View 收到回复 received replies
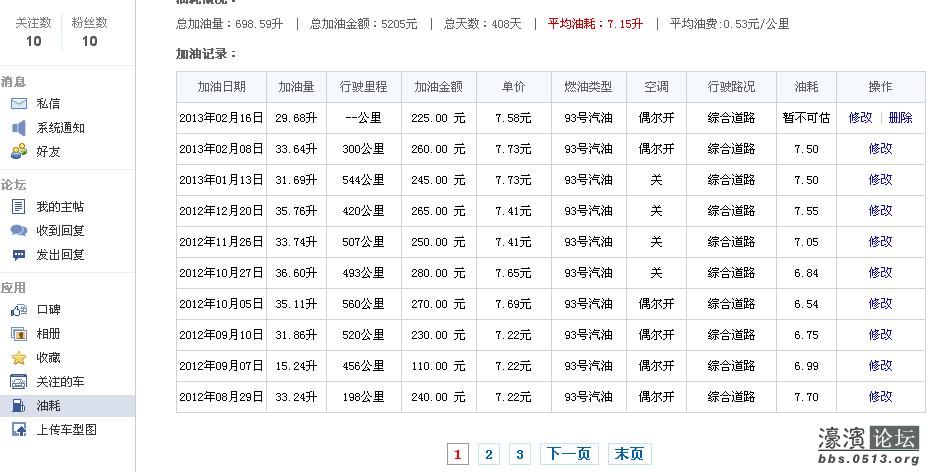 pos(60,230)
